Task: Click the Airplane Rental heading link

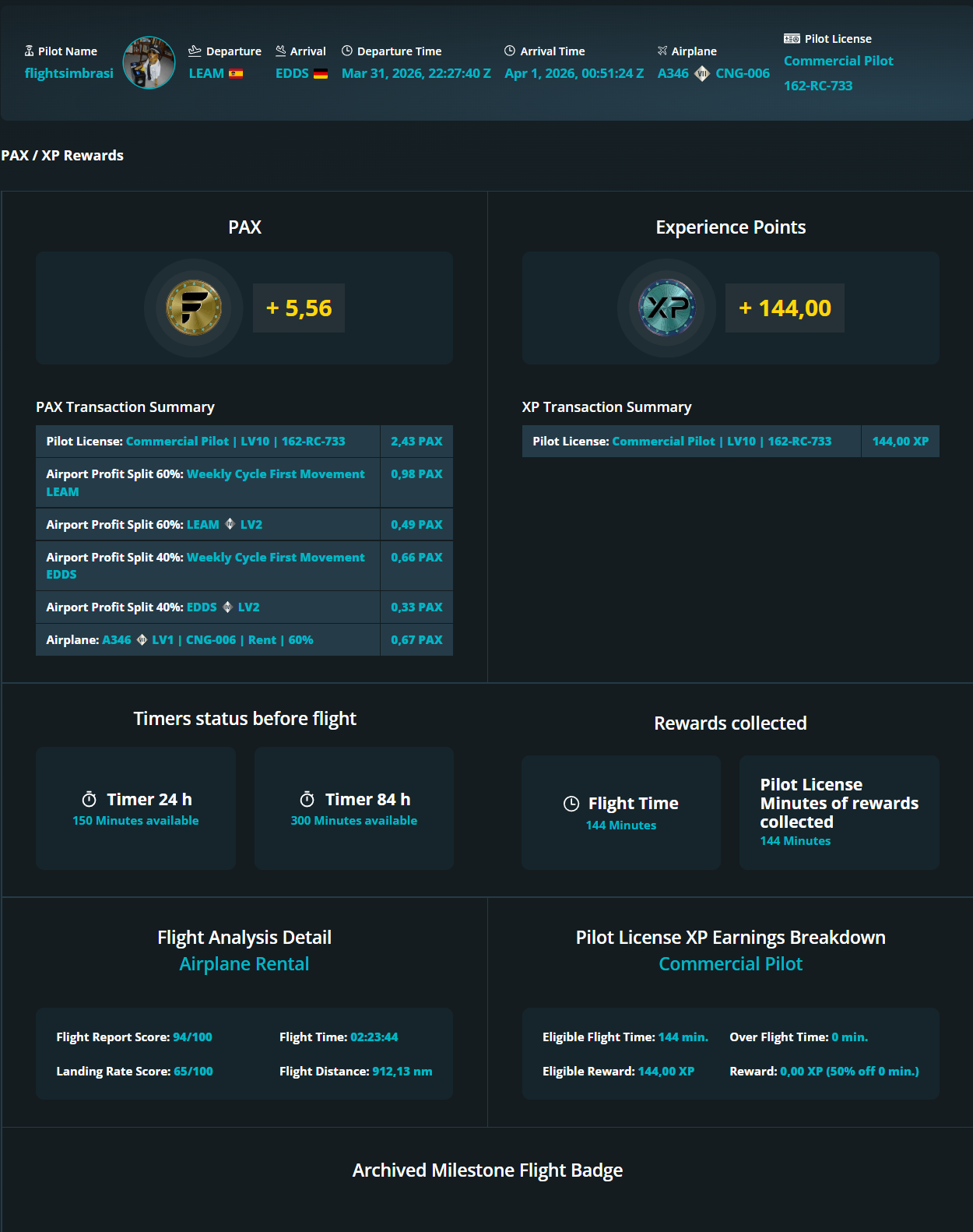Action: 244,964
